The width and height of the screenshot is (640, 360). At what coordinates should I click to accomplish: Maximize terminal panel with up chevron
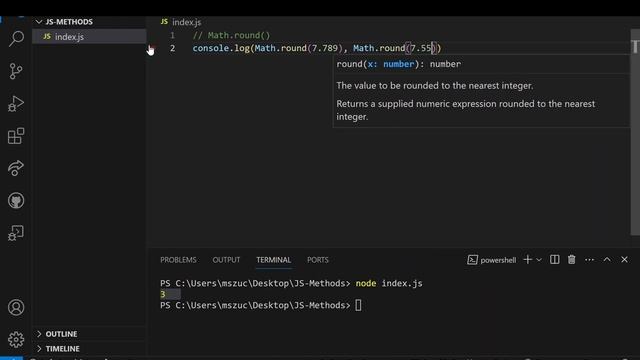click(x=607, y=260)
